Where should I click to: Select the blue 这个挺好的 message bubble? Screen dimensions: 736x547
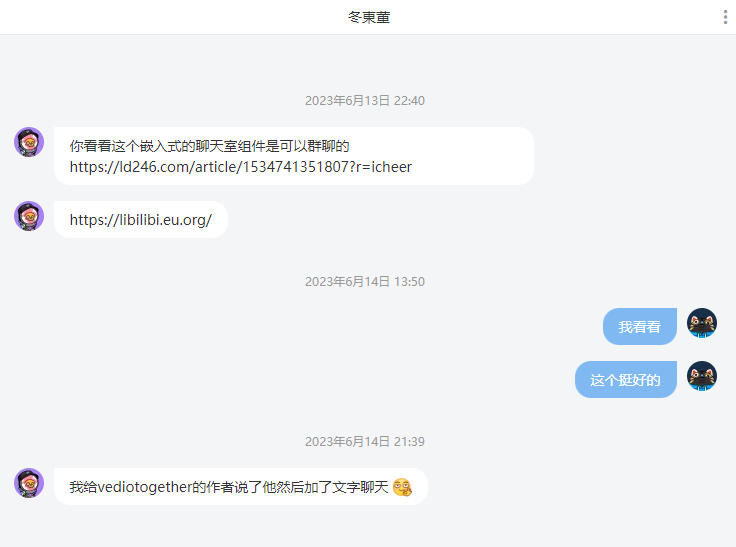[x=626, y=379]
